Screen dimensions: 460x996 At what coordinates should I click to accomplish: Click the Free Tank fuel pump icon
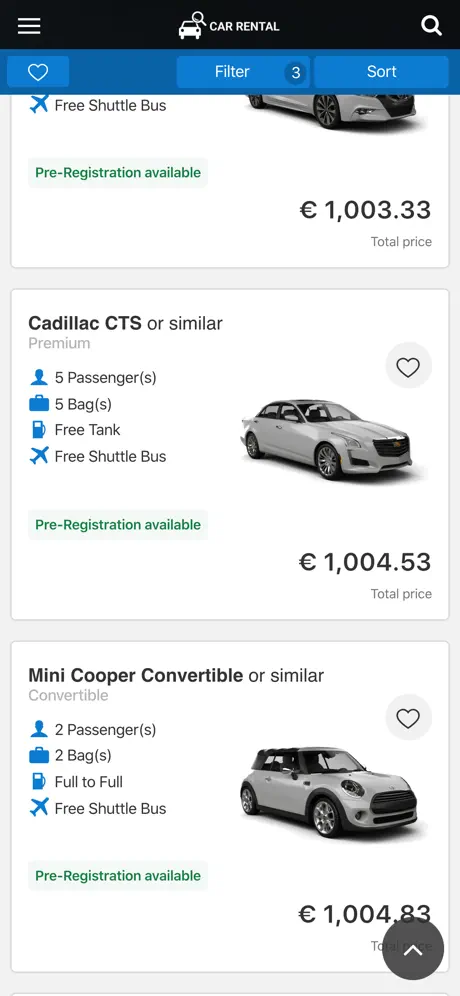coord(39,430)
